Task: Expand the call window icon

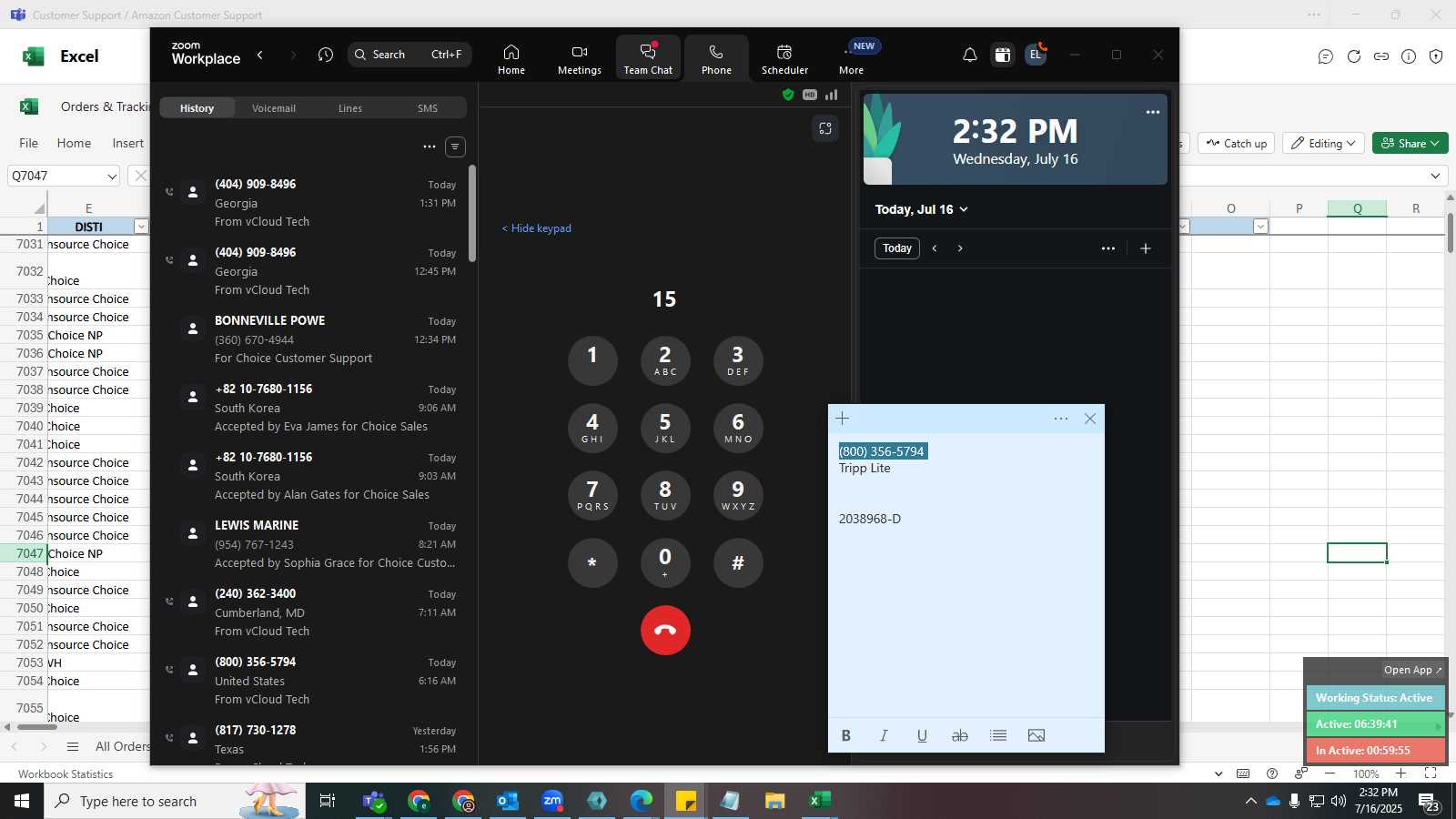Action: 825,128
